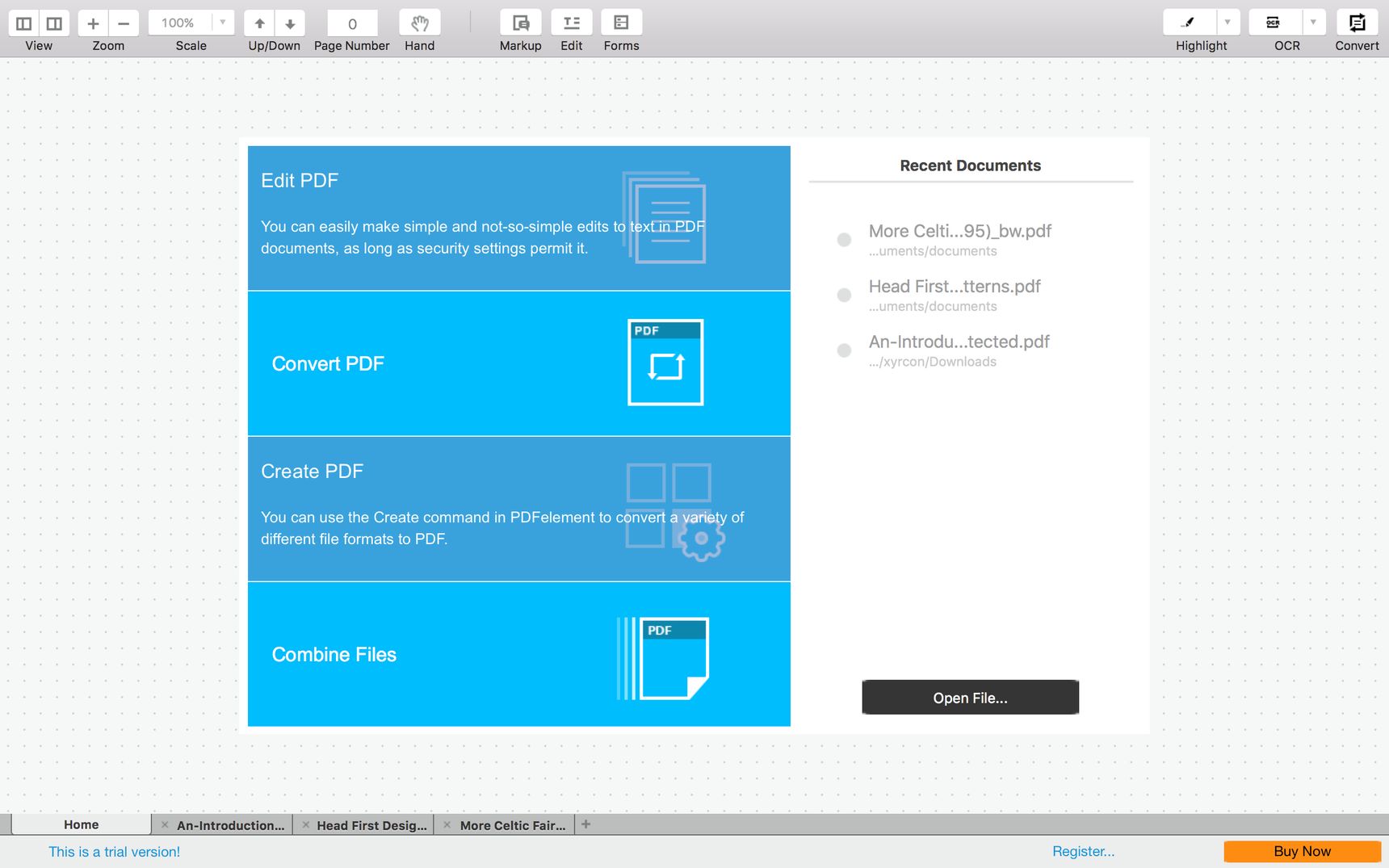Click the bullet beside Head First...tterns.pdf
This screenshot has height=868, width=1389.
(x=844, y=295)
